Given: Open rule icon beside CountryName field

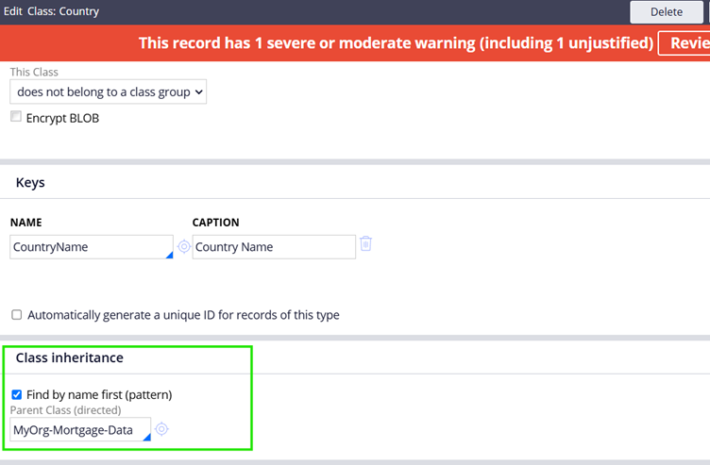Looking at the screenshot, I should 184,247.
